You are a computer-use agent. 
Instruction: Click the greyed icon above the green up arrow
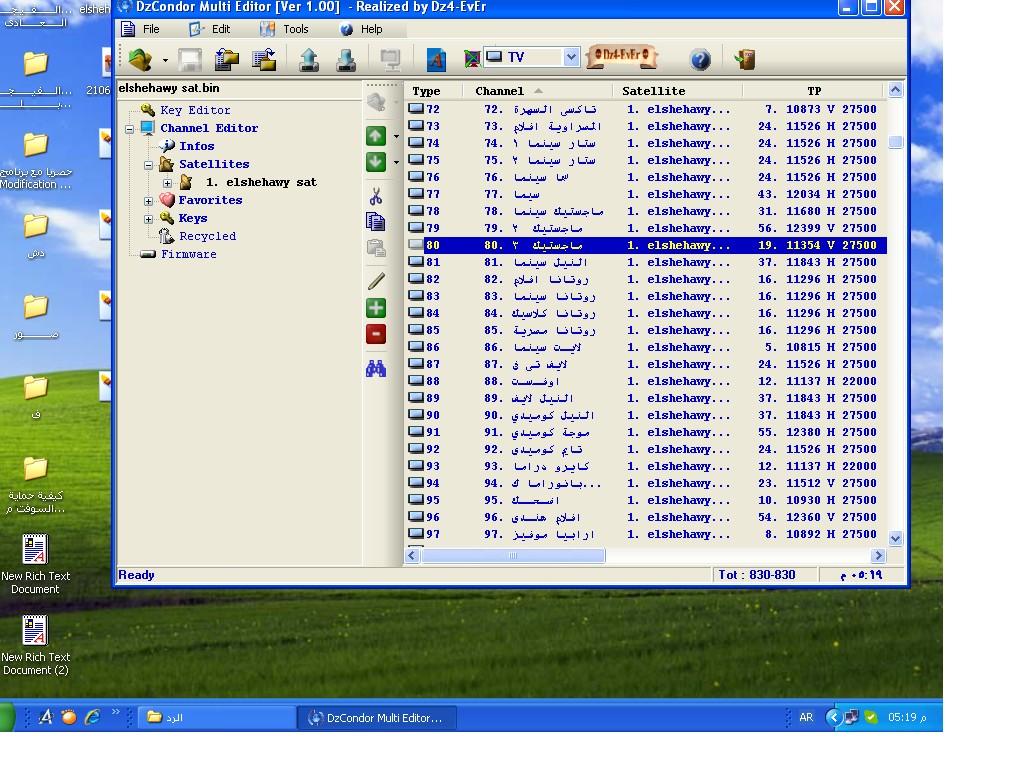point(376,102)
